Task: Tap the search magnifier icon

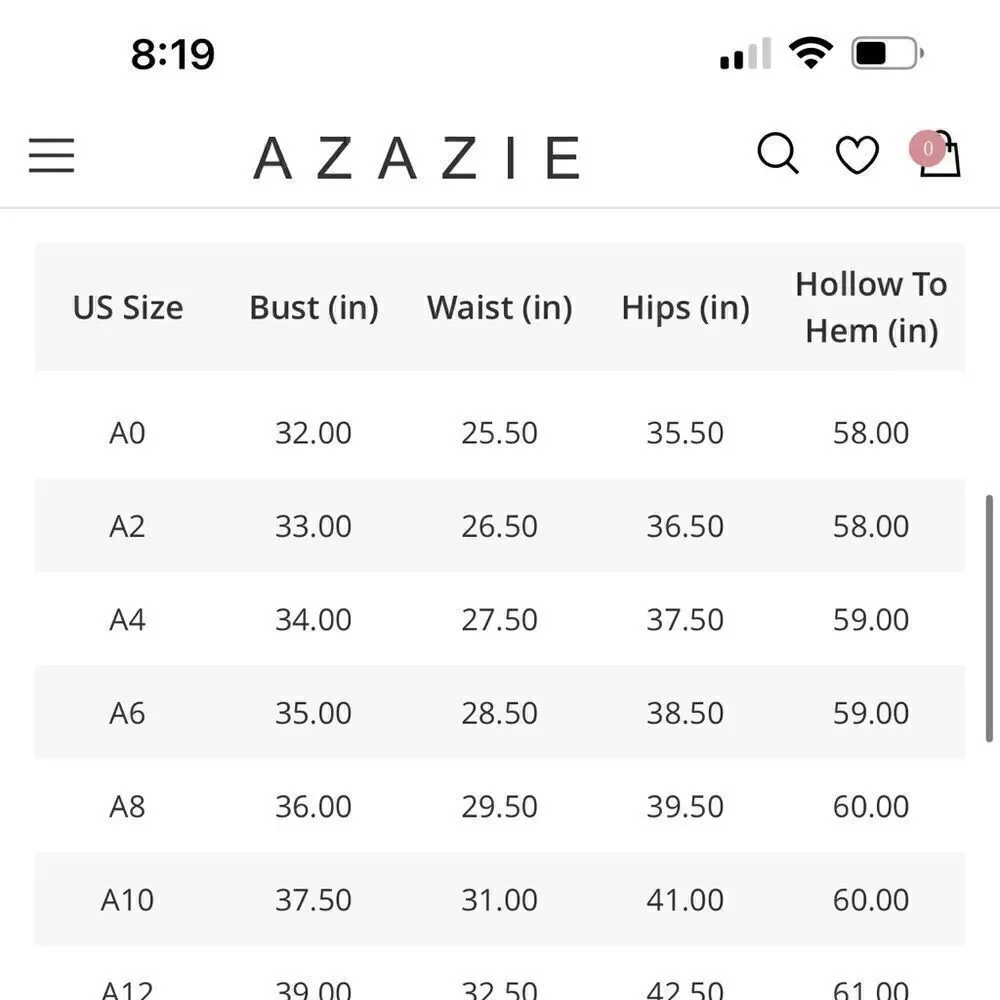Action: pyautogui.click(x=777, y=153)
